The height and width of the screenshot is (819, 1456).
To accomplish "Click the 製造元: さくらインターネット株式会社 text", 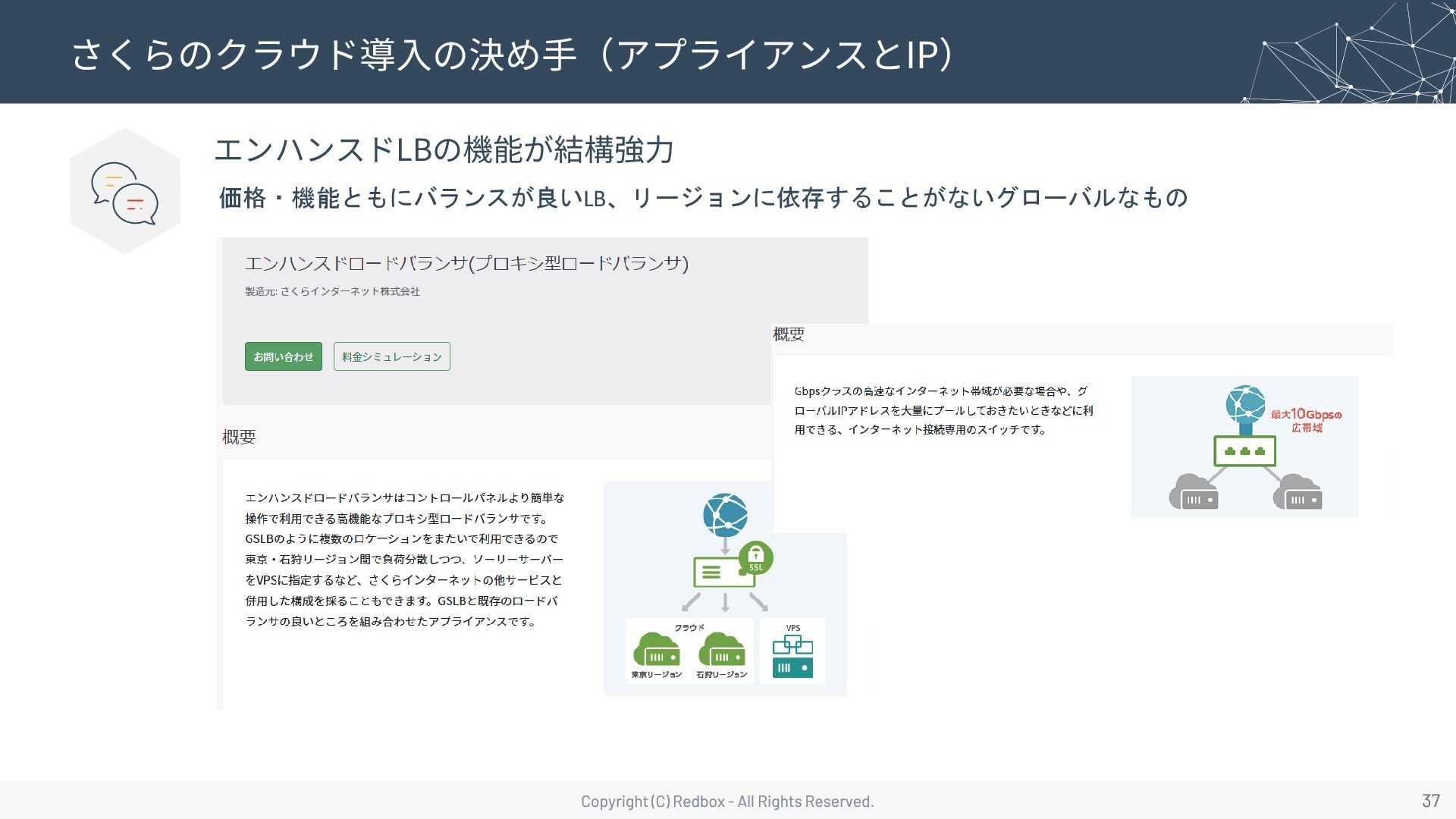I will click(x=332, y=291).
